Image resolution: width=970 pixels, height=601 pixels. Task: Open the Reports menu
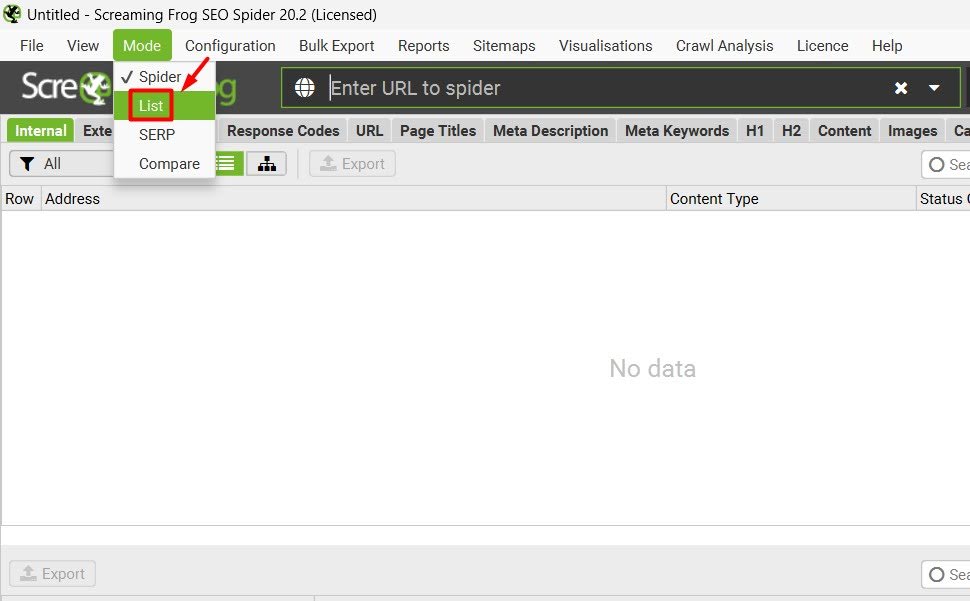click(423, 46)
